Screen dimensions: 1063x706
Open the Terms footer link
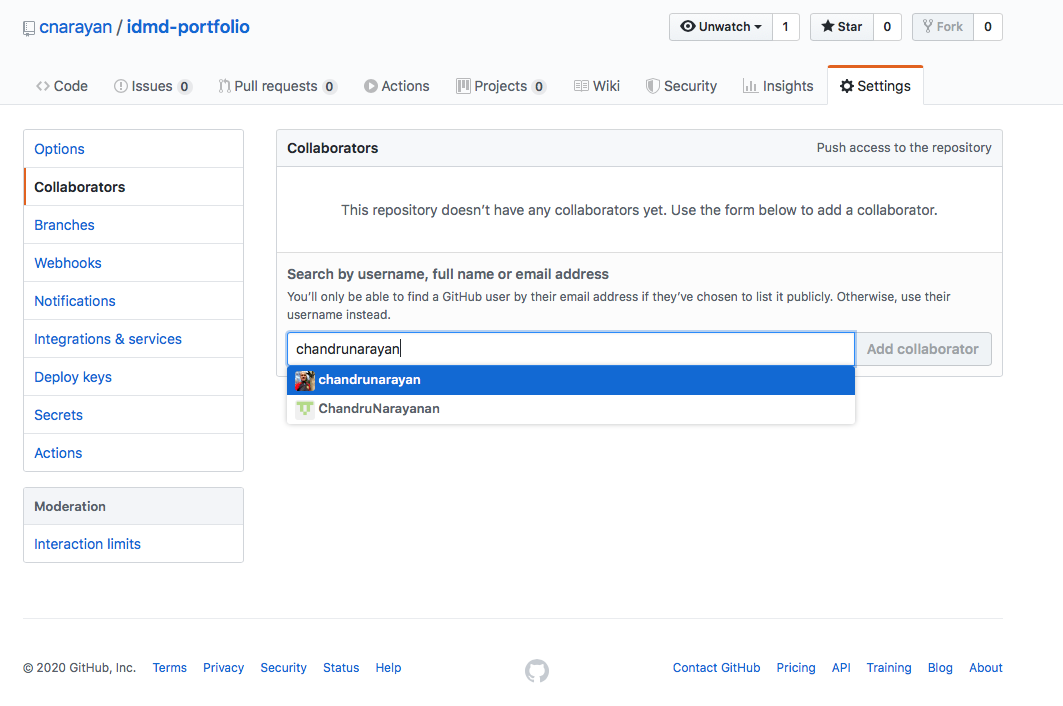click(169, 668)
